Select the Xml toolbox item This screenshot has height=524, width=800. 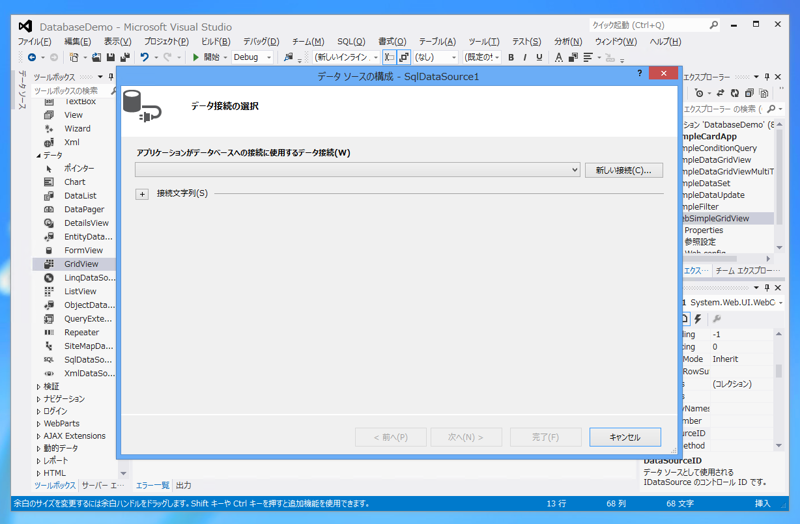pyautogui.click(x=74, y=142)
